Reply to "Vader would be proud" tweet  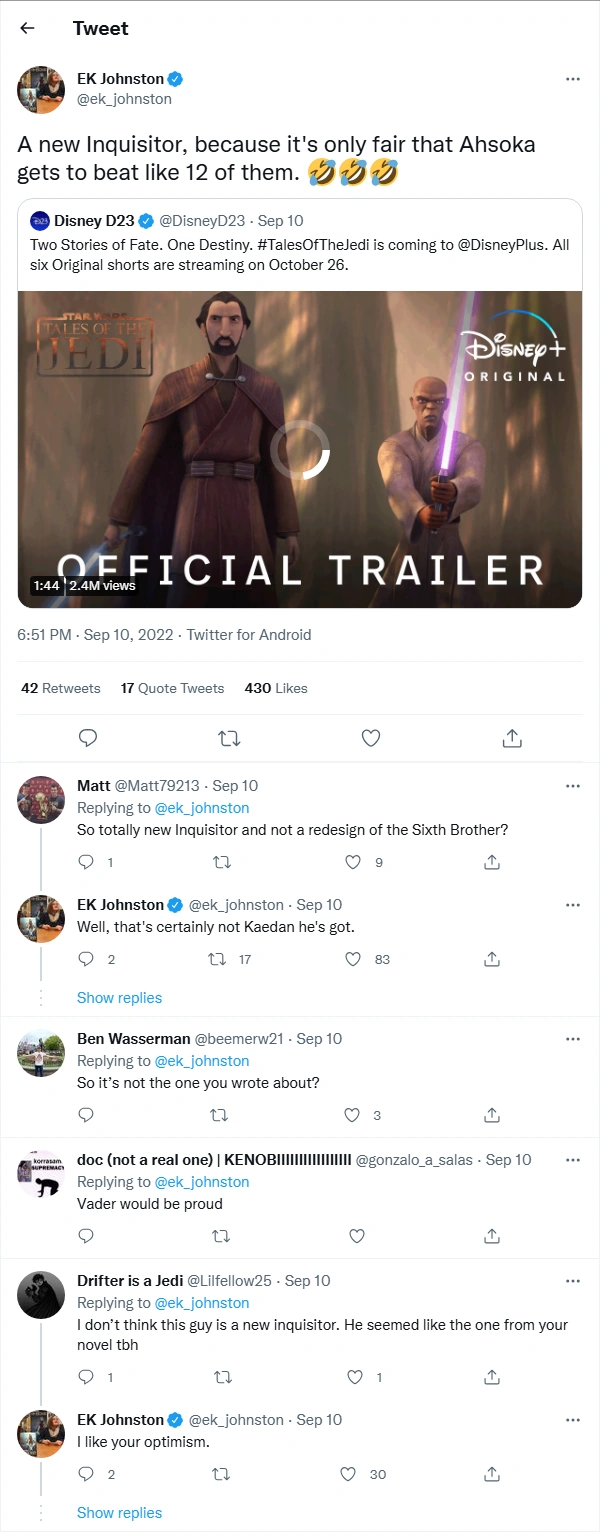click(86, 1236)
